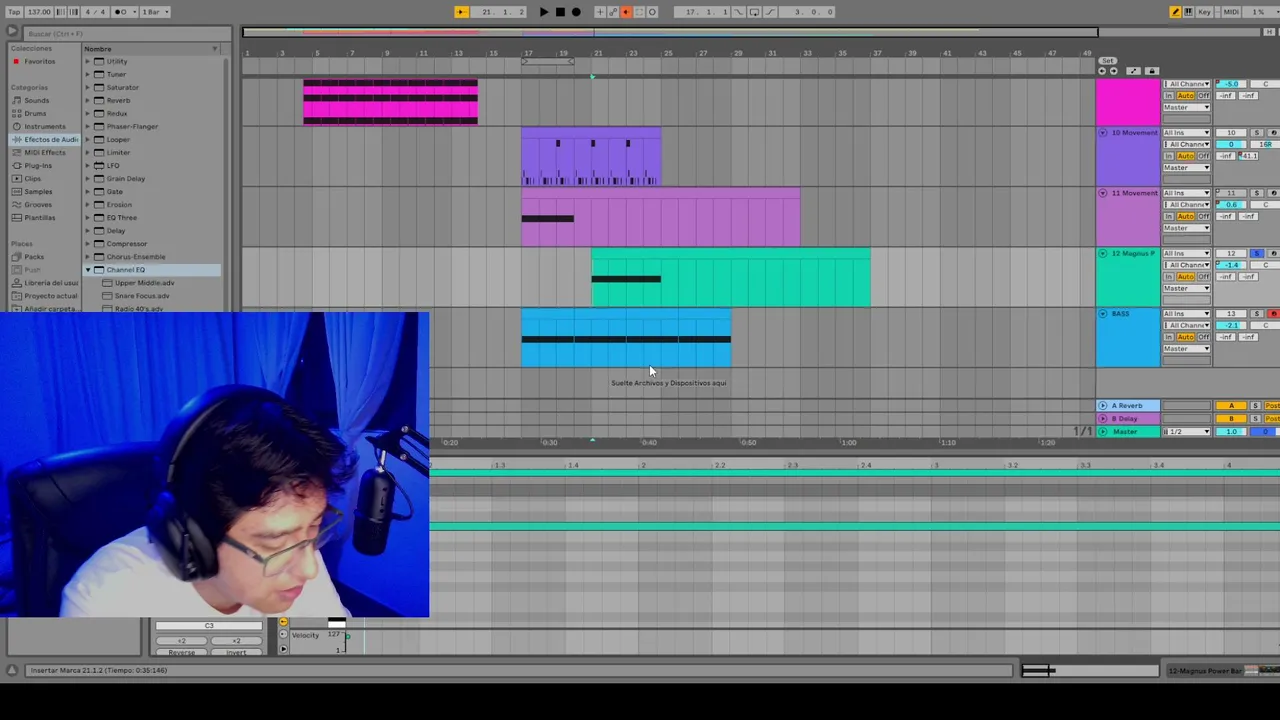Adjust track 10 pan 16R control

coord(1265,145)
